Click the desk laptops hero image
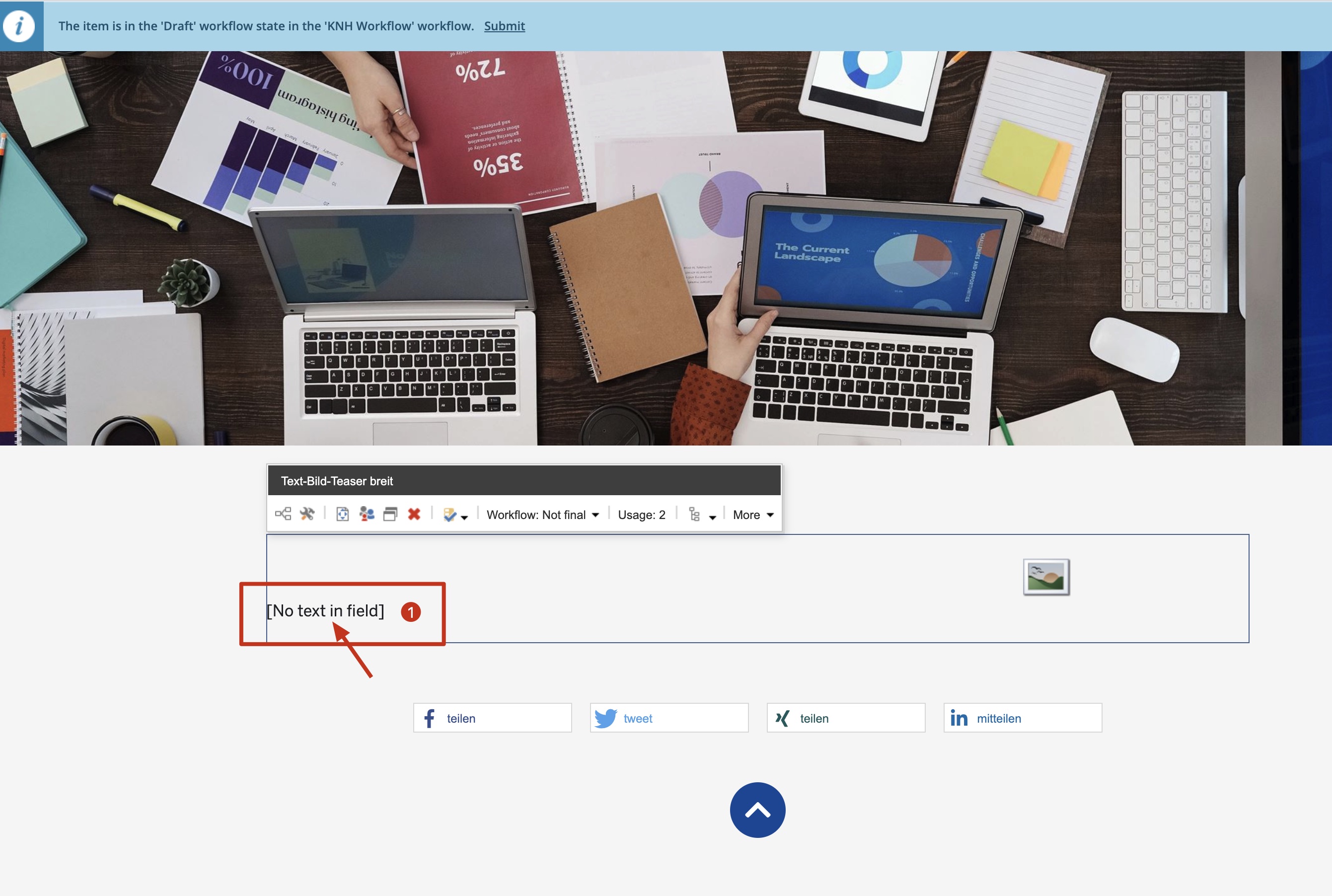 tap(666, 248)
